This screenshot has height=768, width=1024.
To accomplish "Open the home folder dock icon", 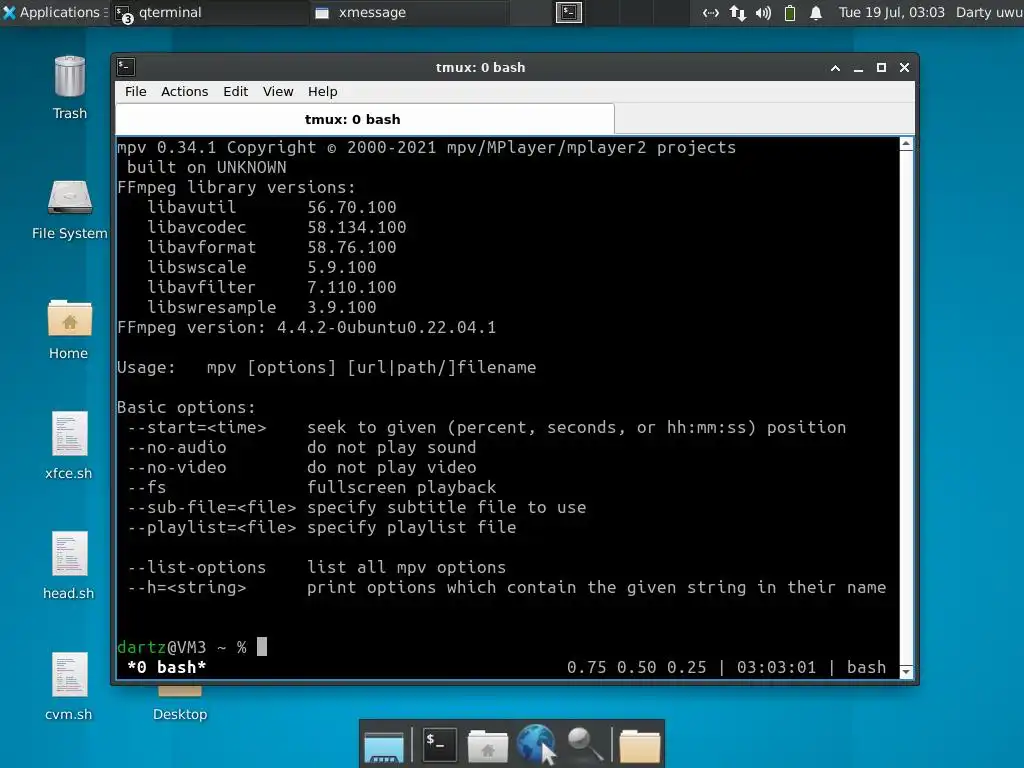I will 487,746.
